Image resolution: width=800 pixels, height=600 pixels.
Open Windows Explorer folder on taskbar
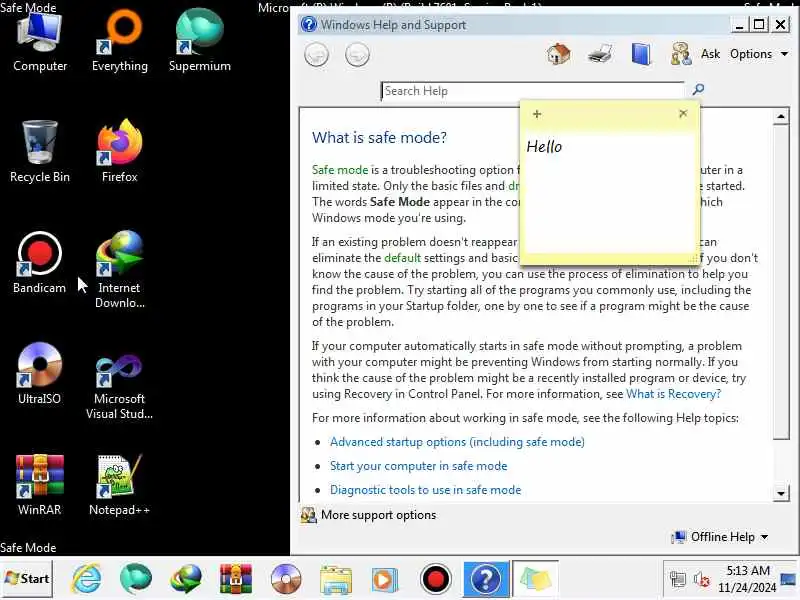click(335, 579)
